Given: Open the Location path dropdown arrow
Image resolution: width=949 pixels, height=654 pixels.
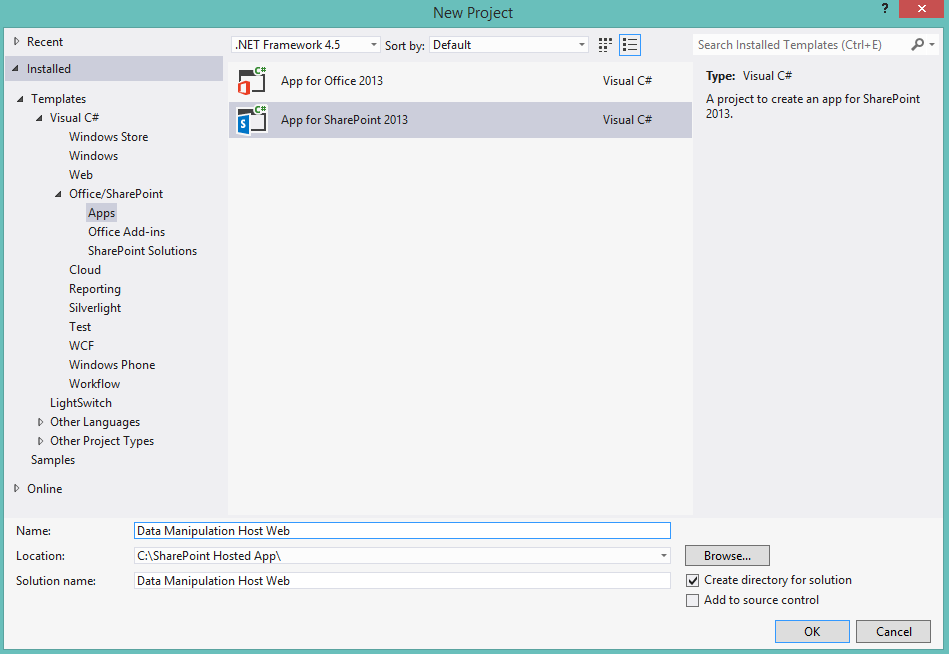Looking at the screenshot, I should 663,555.
